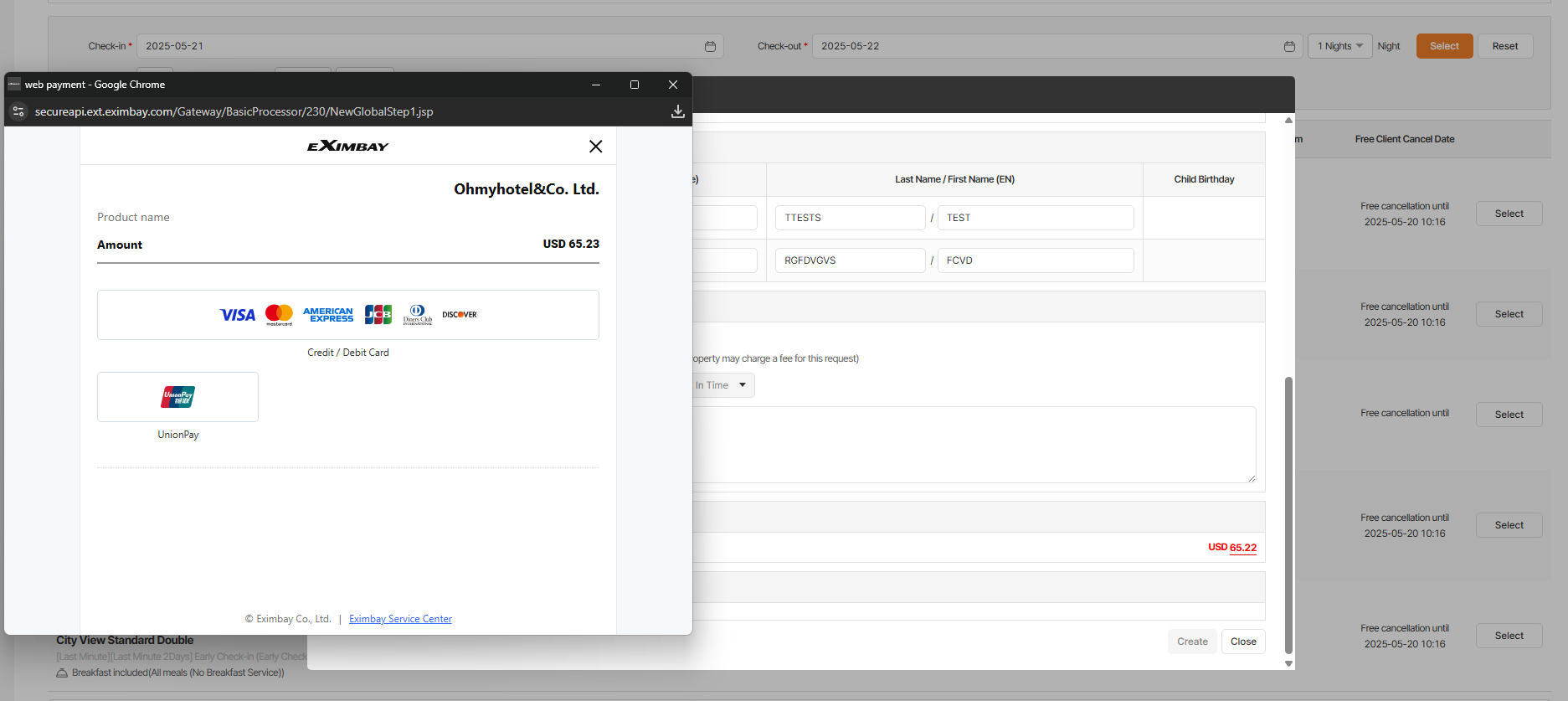Screen dimensions: 1568x701
Task: Open the In Time dropdown
Action: (722, 385)
